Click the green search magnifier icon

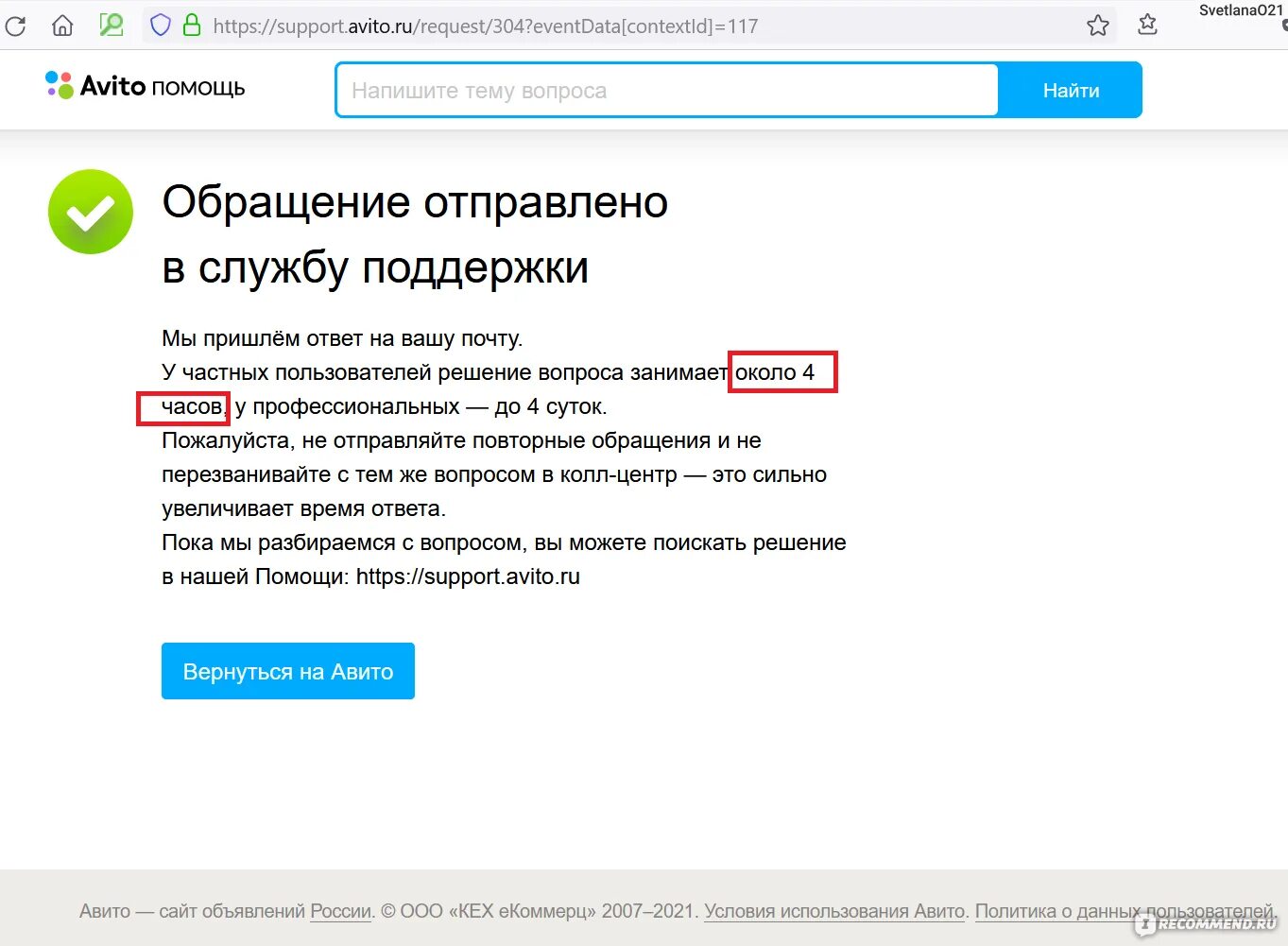(112, 25)
